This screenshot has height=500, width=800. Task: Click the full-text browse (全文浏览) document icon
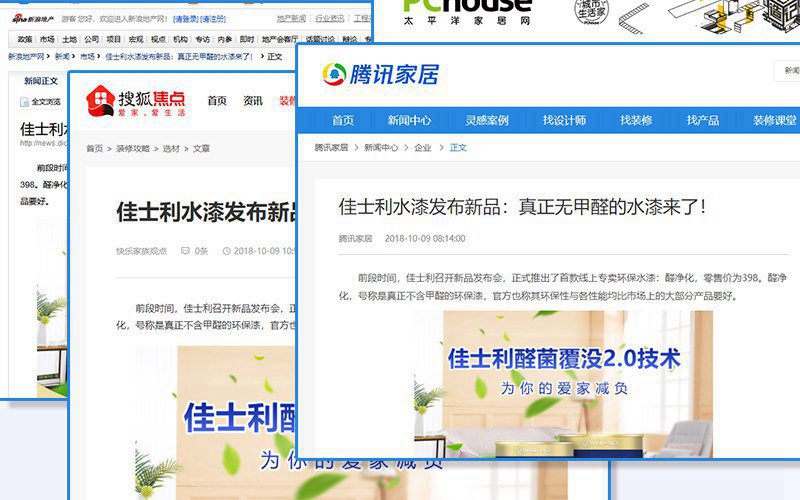[x=24, y=102]
